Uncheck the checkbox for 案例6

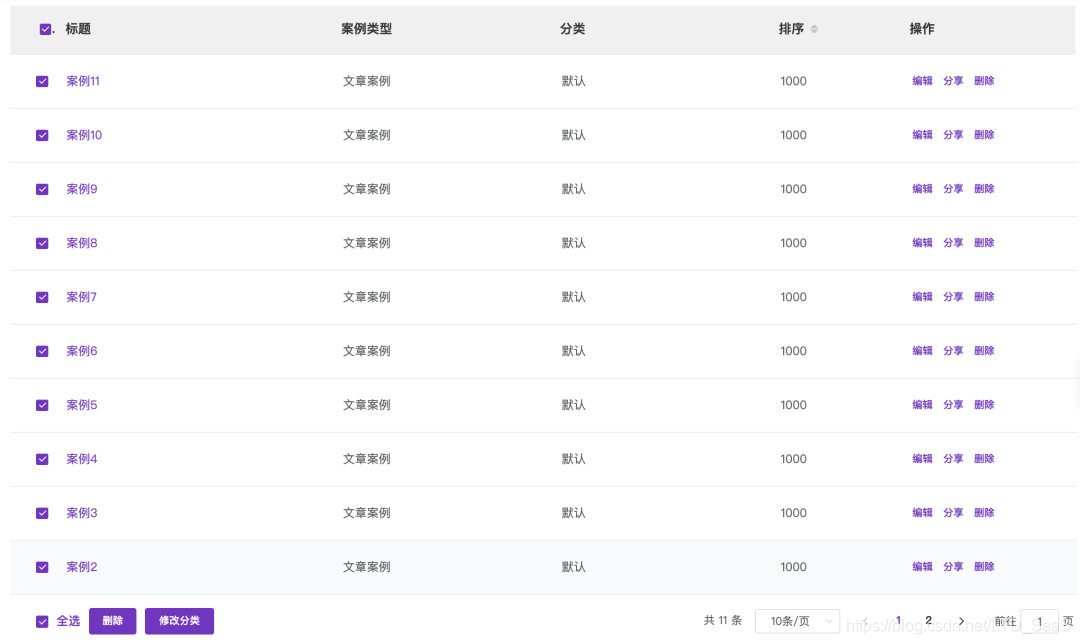(42, 351)
